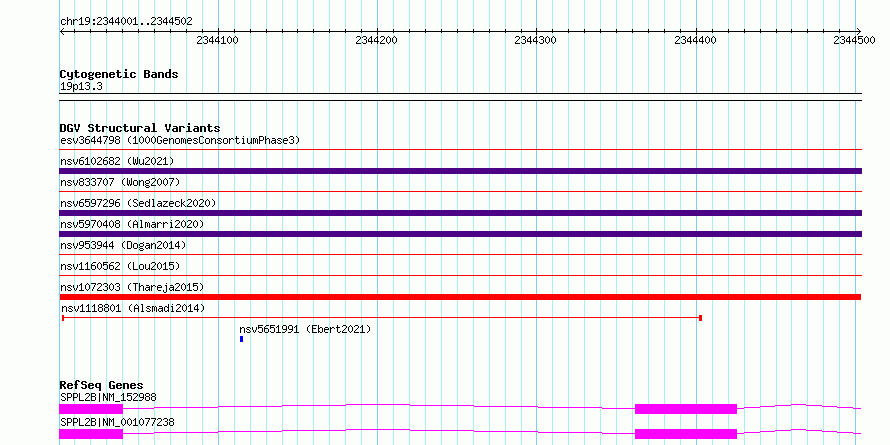Image resolution: width=890 pixels, height=445 pixels.
Task: Open variant nsv1072303 (Thareja2015) label
Action: pos(132,287)
